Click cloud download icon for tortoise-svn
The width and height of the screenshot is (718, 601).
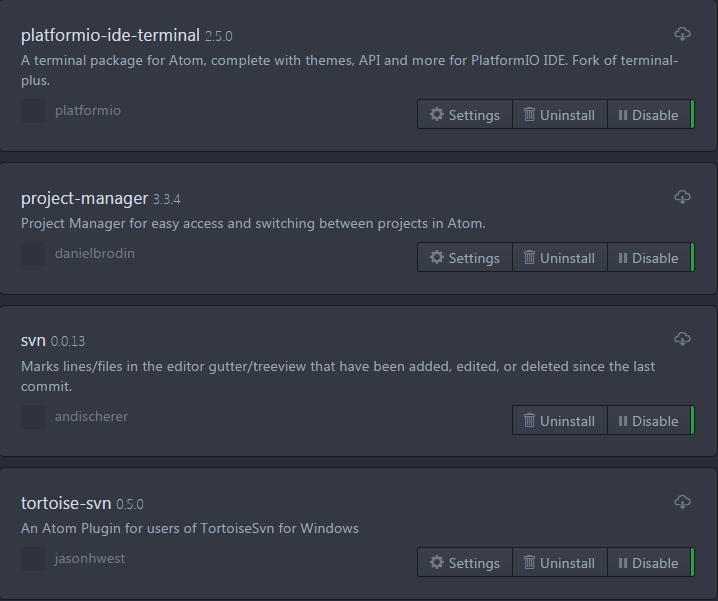point(682,502)
